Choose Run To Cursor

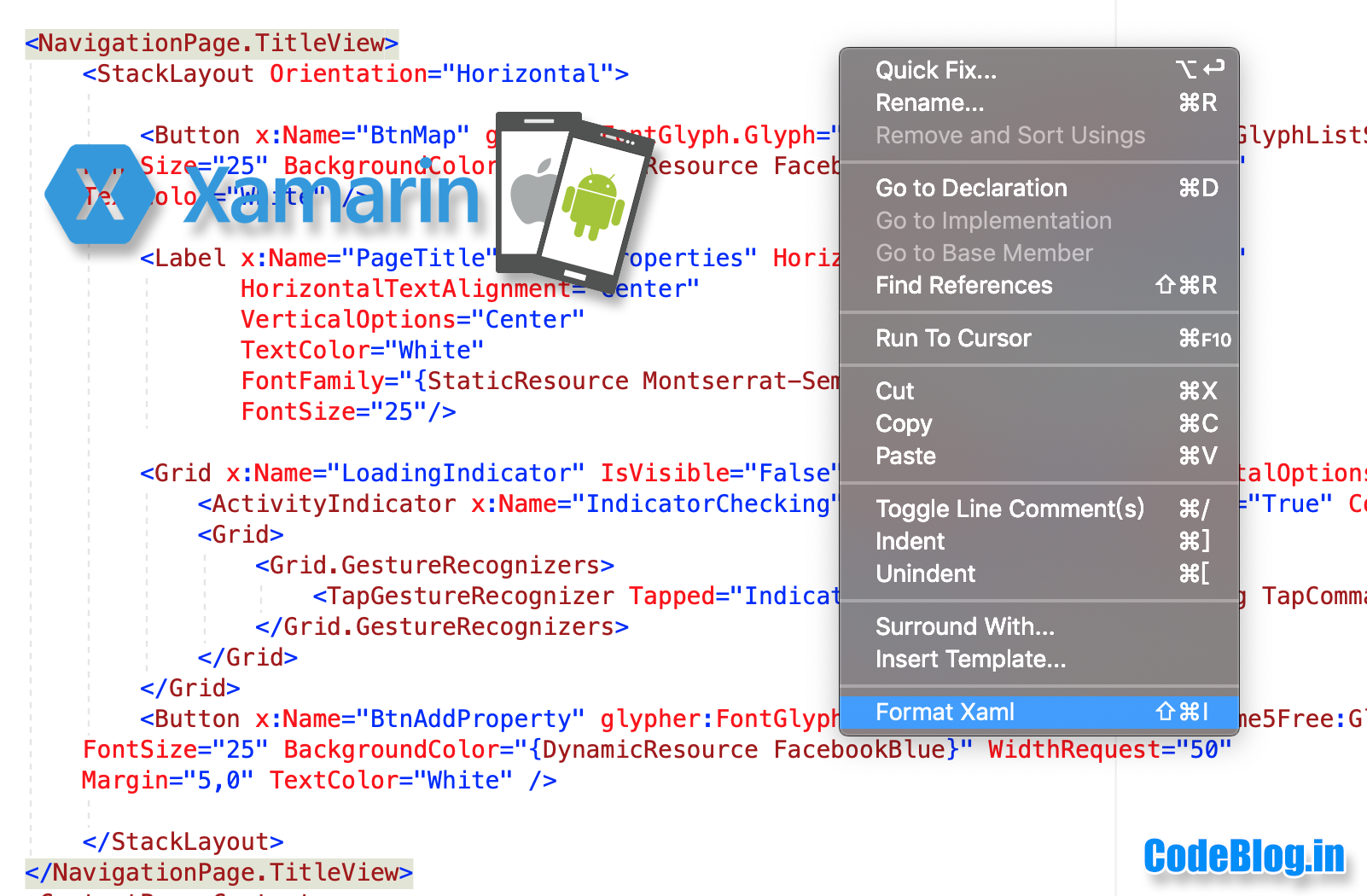click(x=953, y=338)
